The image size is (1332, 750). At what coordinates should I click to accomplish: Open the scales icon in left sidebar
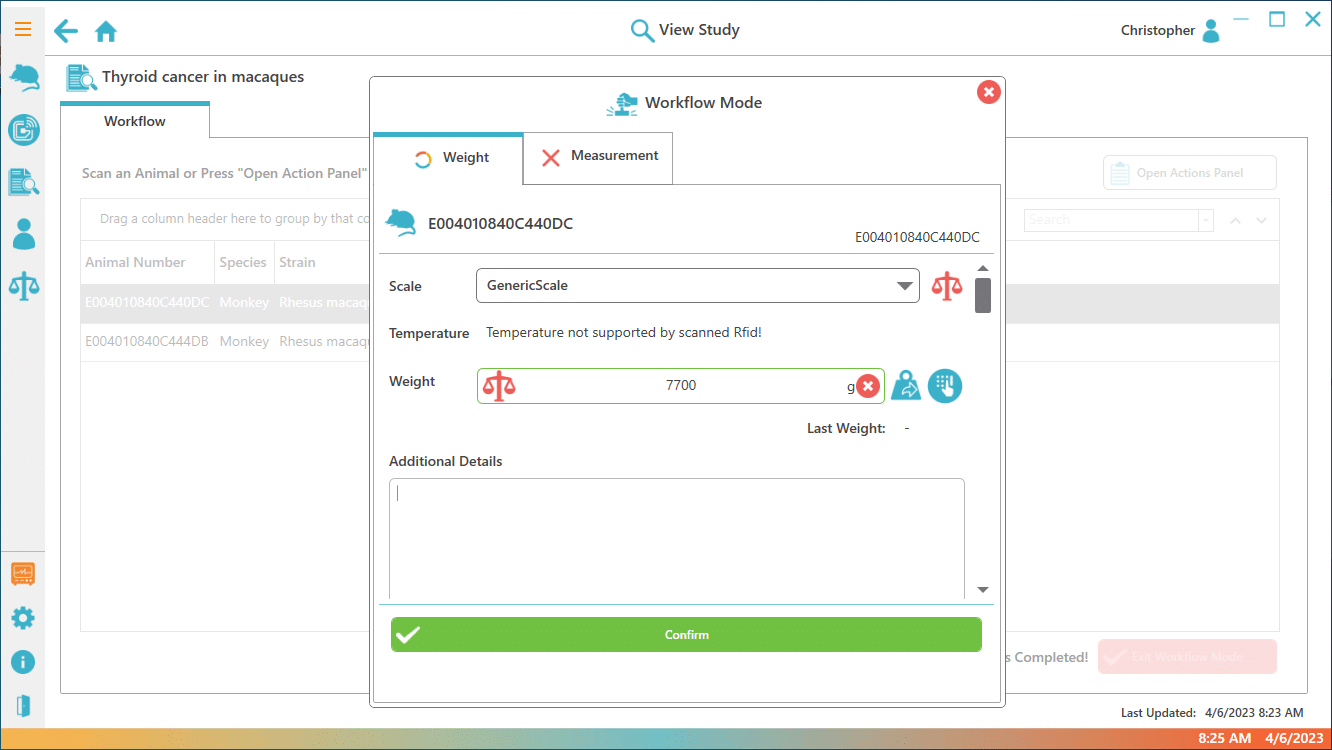pyautogui.click(x=23, y=286)
